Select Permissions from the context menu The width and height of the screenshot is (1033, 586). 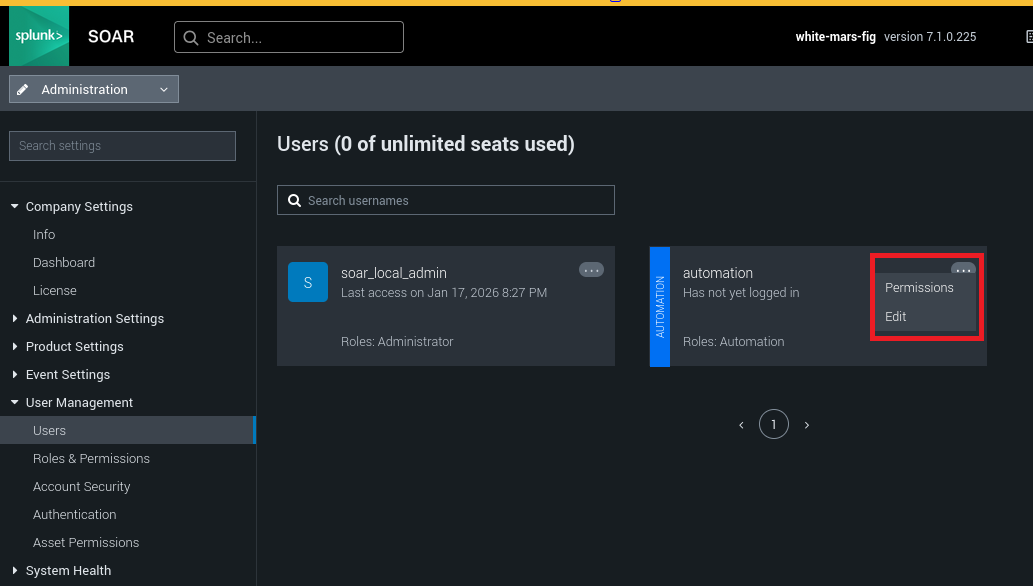919,288
